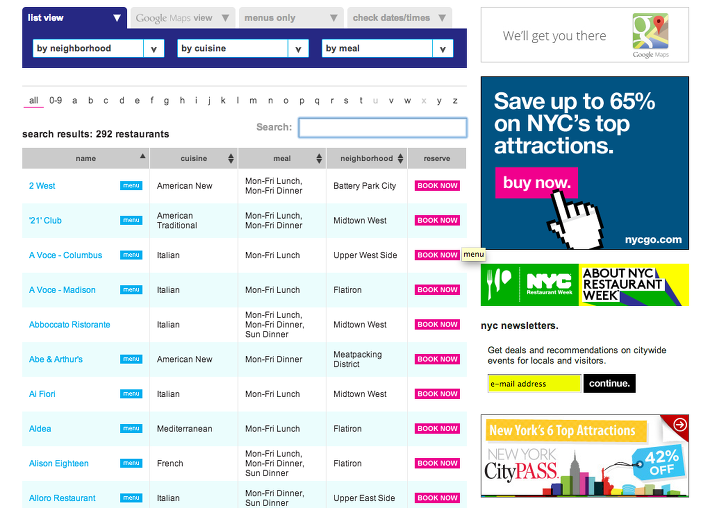Click Book Now for 2 West

coord(437,186)
